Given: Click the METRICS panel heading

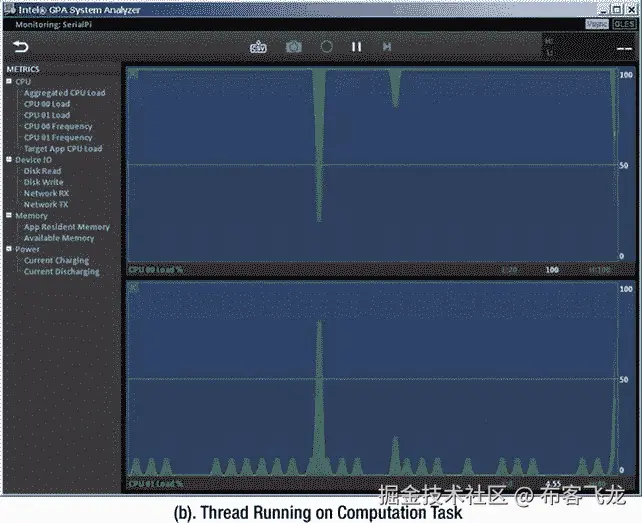Looking at the screenshot, I should (x=23, y=69).
